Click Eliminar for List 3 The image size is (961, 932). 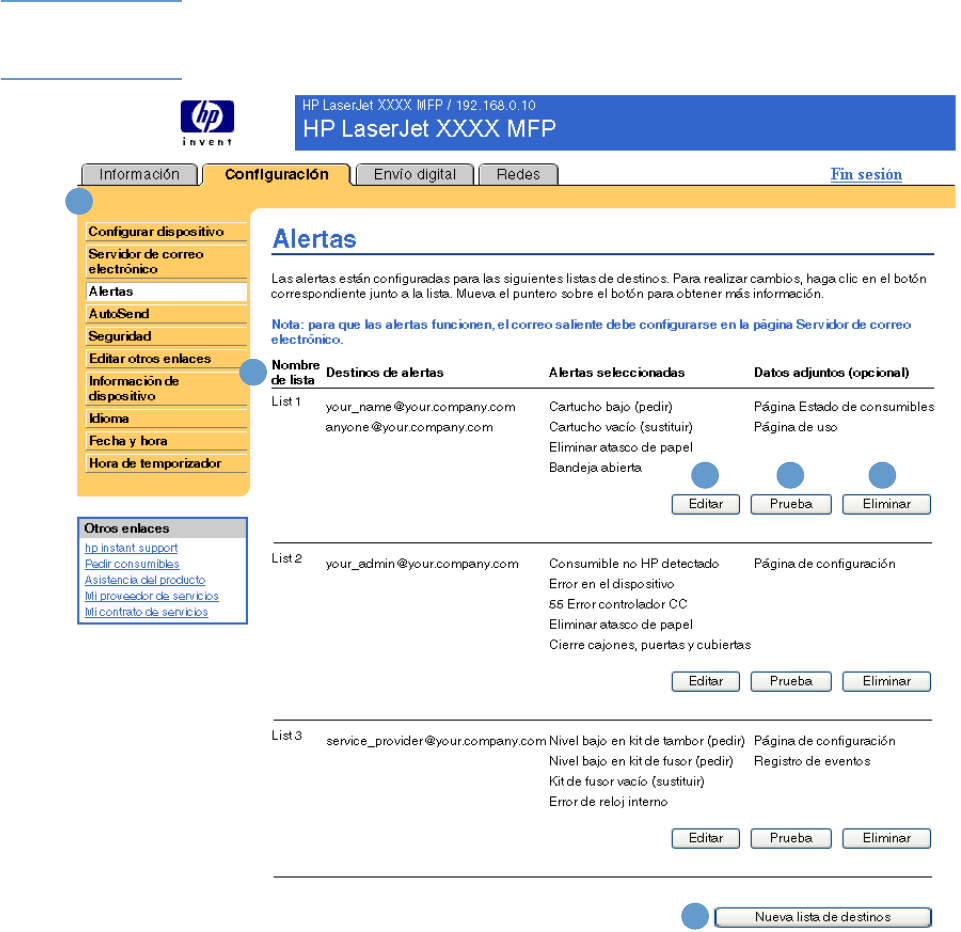tap(886, 838)
